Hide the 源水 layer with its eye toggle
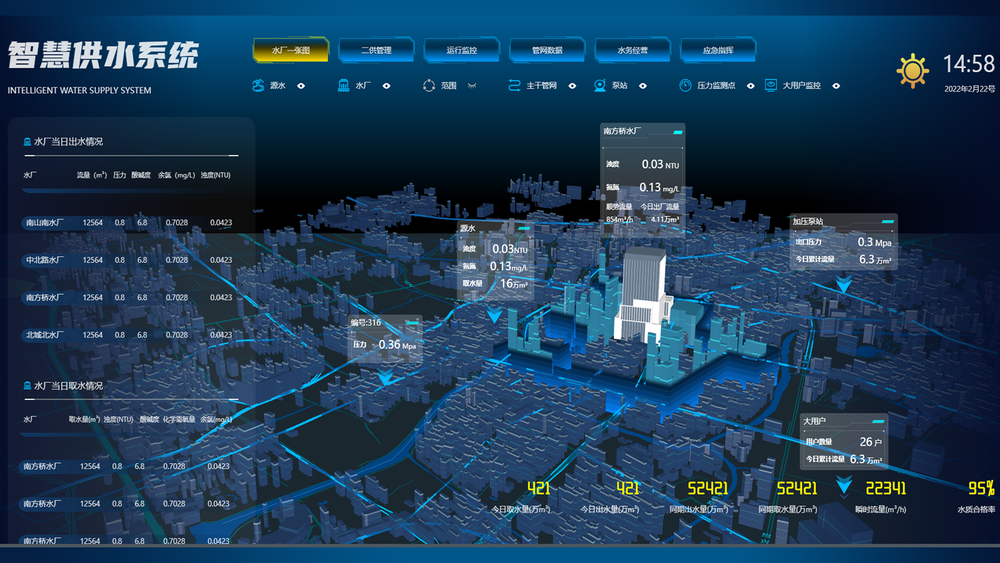This screenshot has height=563, width=1000. tap(301, 86)
